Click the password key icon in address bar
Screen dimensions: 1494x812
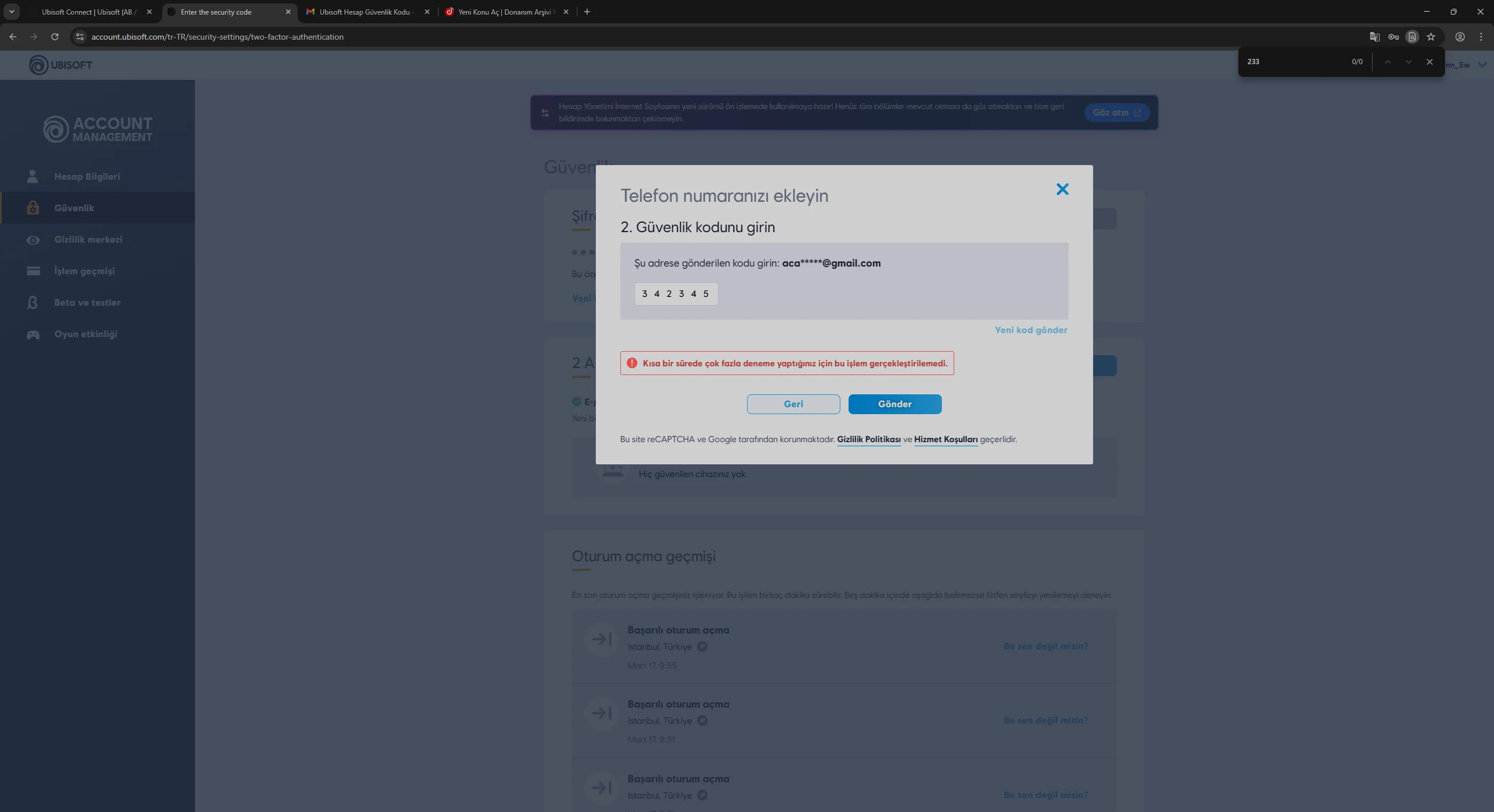pyautogui.click(x=1394, y=37)
